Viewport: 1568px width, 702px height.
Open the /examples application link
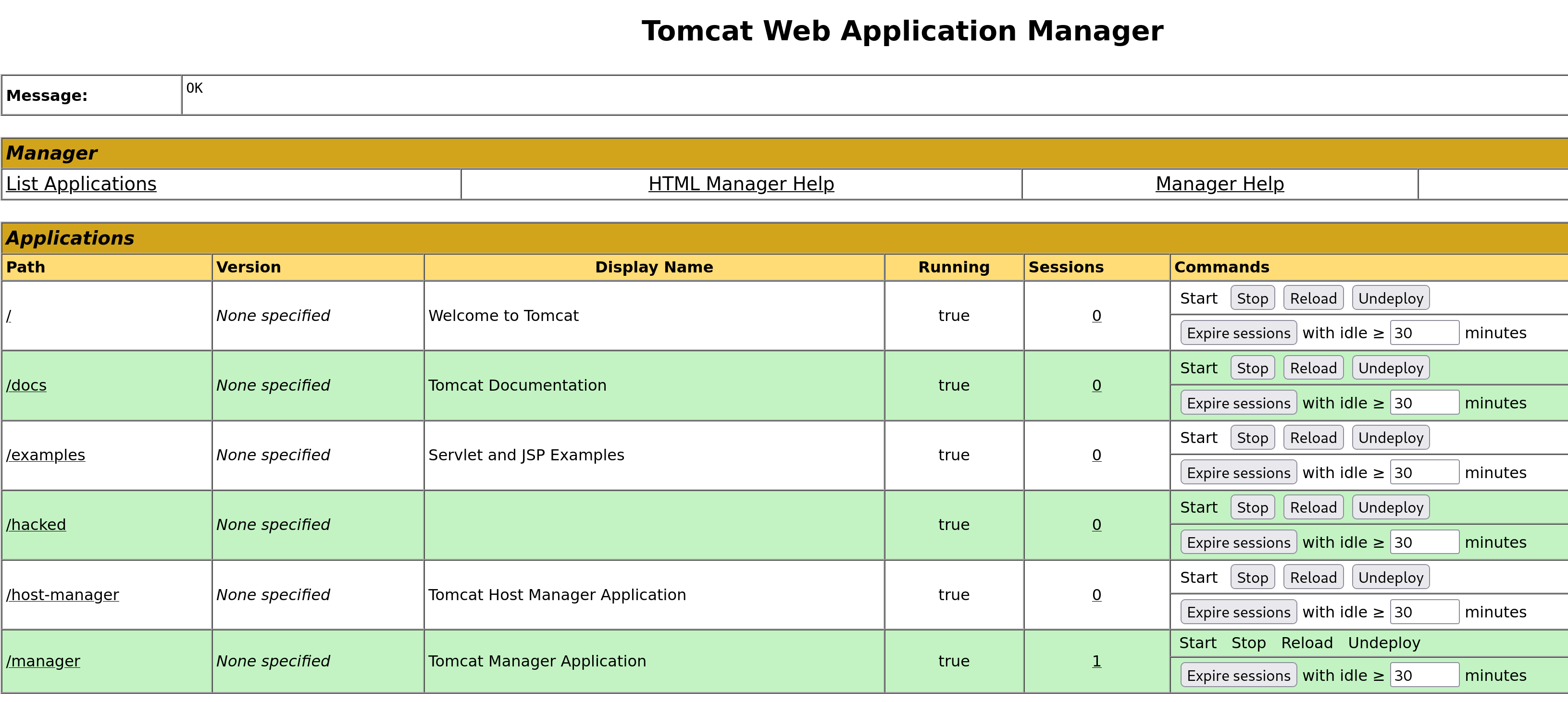click(46, 455)
